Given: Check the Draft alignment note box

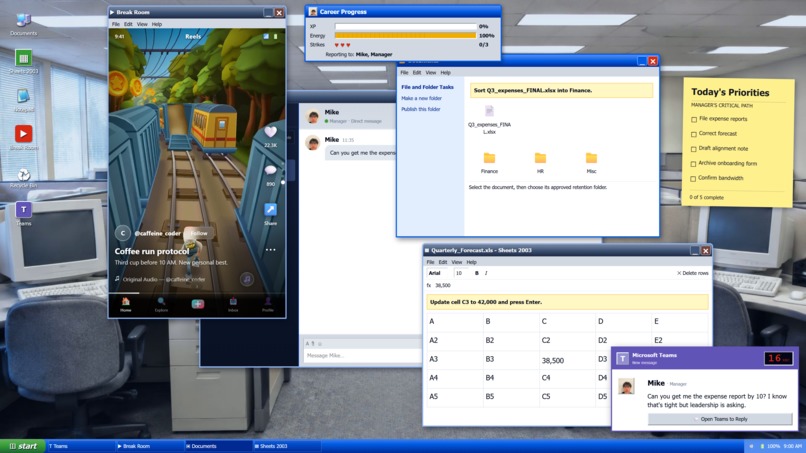Looking at the screenshot, I should (x=694, y=149).
